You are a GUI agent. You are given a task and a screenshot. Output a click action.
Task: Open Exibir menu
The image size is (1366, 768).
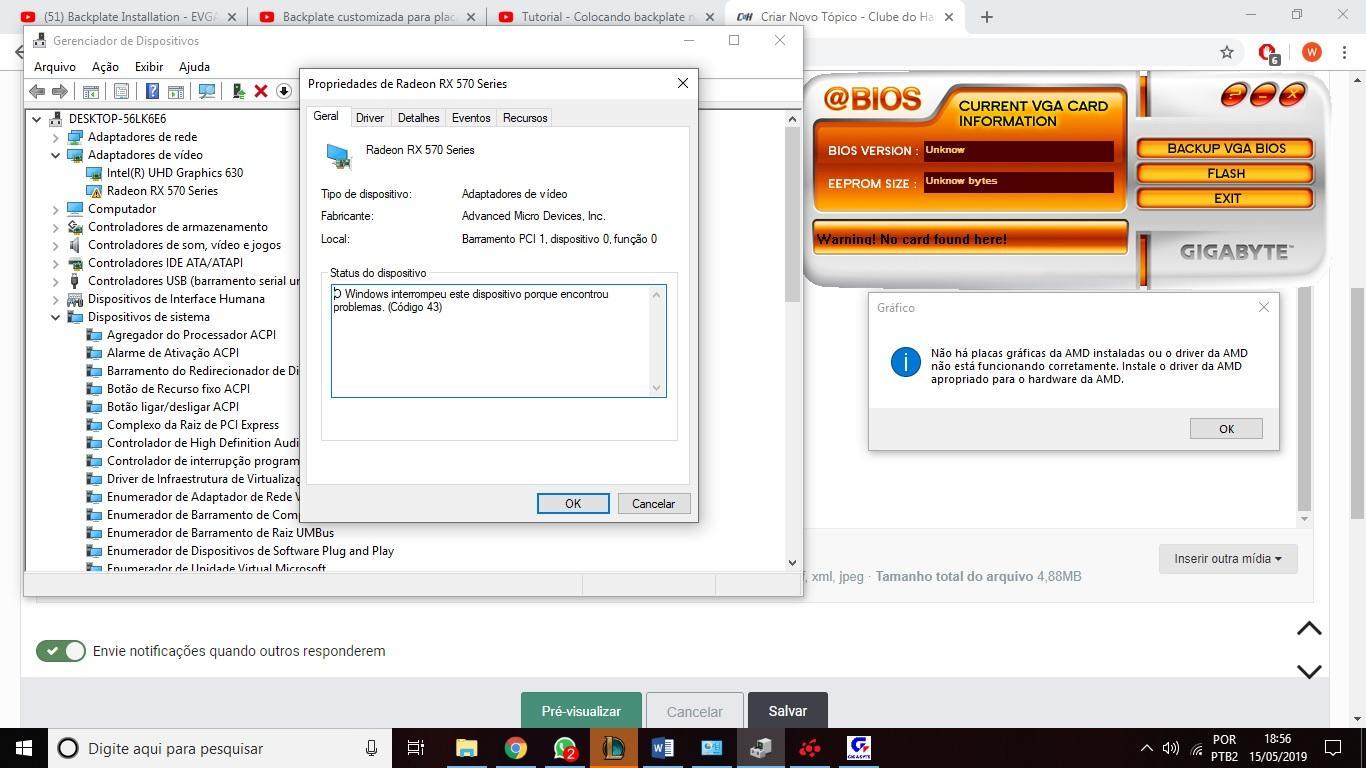coord(149,66)
